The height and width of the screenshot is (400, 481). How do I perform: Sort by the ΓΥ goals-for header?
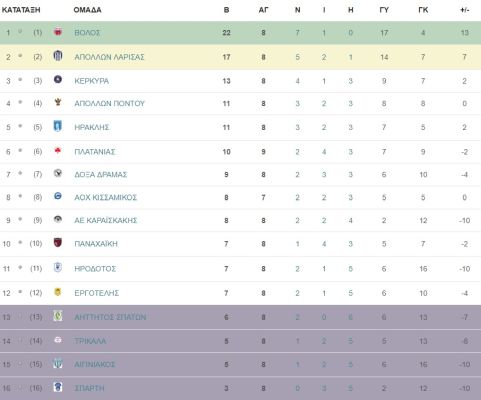pyautogui.click(x=384, y=10)
